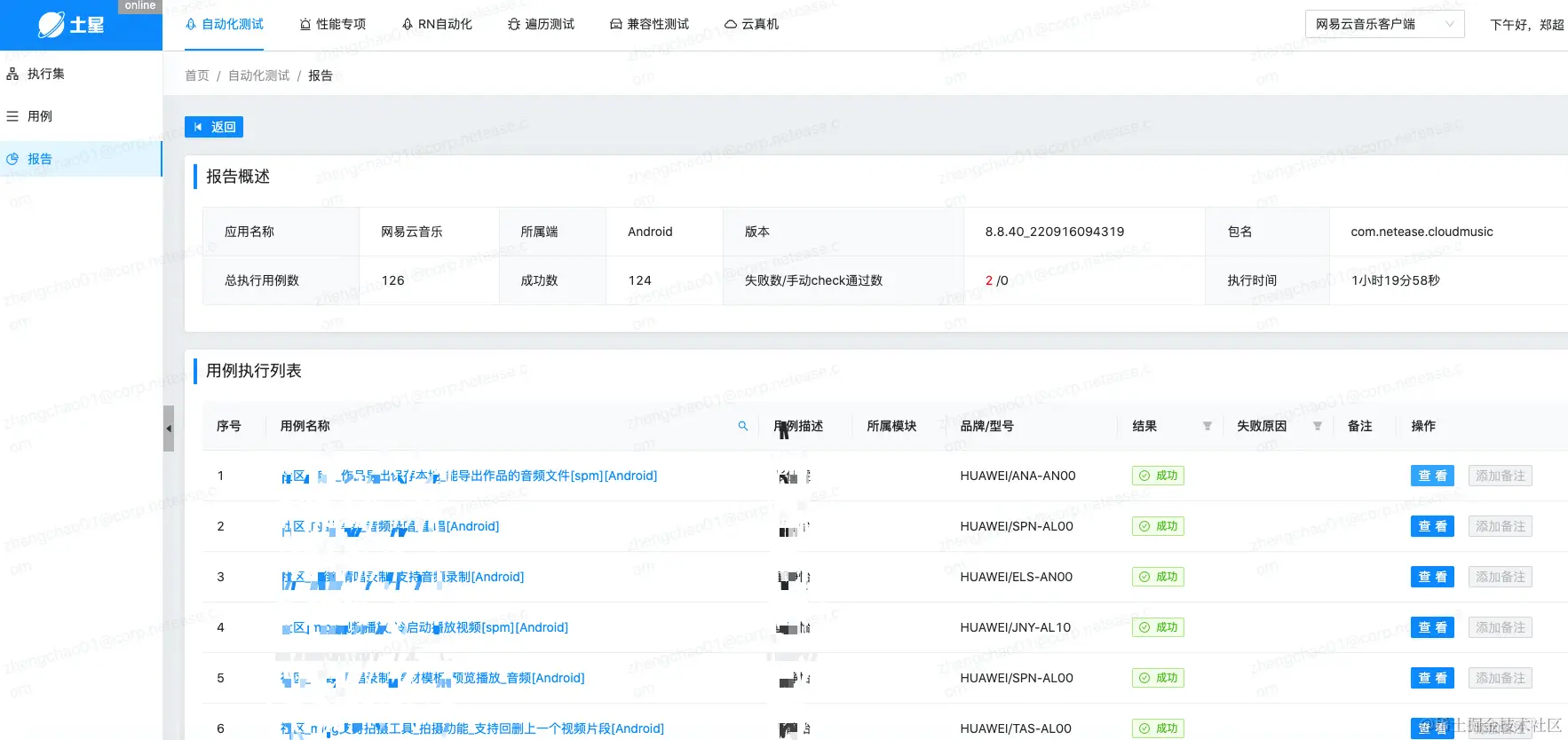The width and height of the screenshot is (1568, 740).
Task: Click HUAWEI/TAS-AL00 device cell
Action: (x=1016, y=728)
